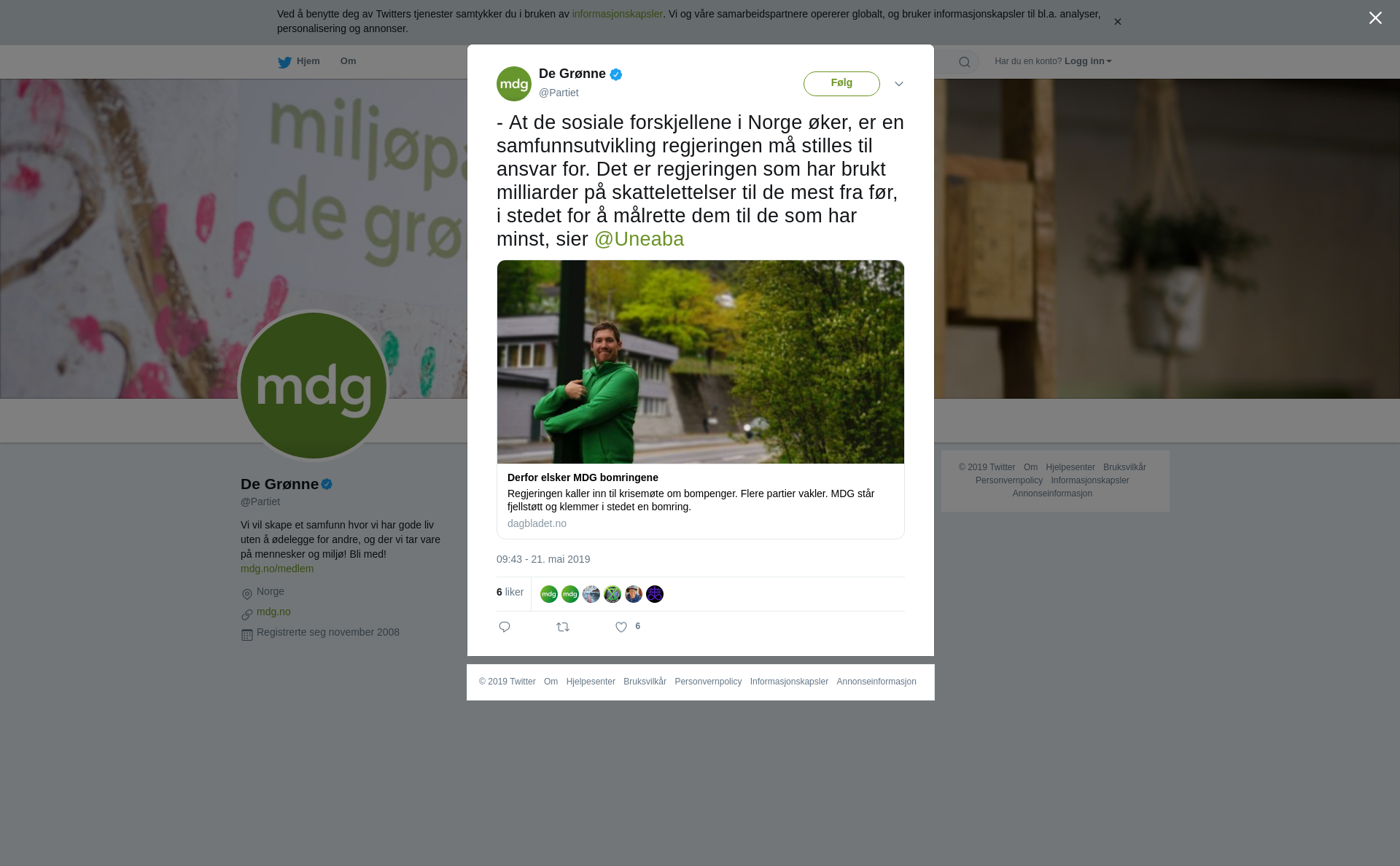The height and width of the screenshot is (866, 1400).
Task: Like the tweet with the heart icon
Action: (621, 627)
